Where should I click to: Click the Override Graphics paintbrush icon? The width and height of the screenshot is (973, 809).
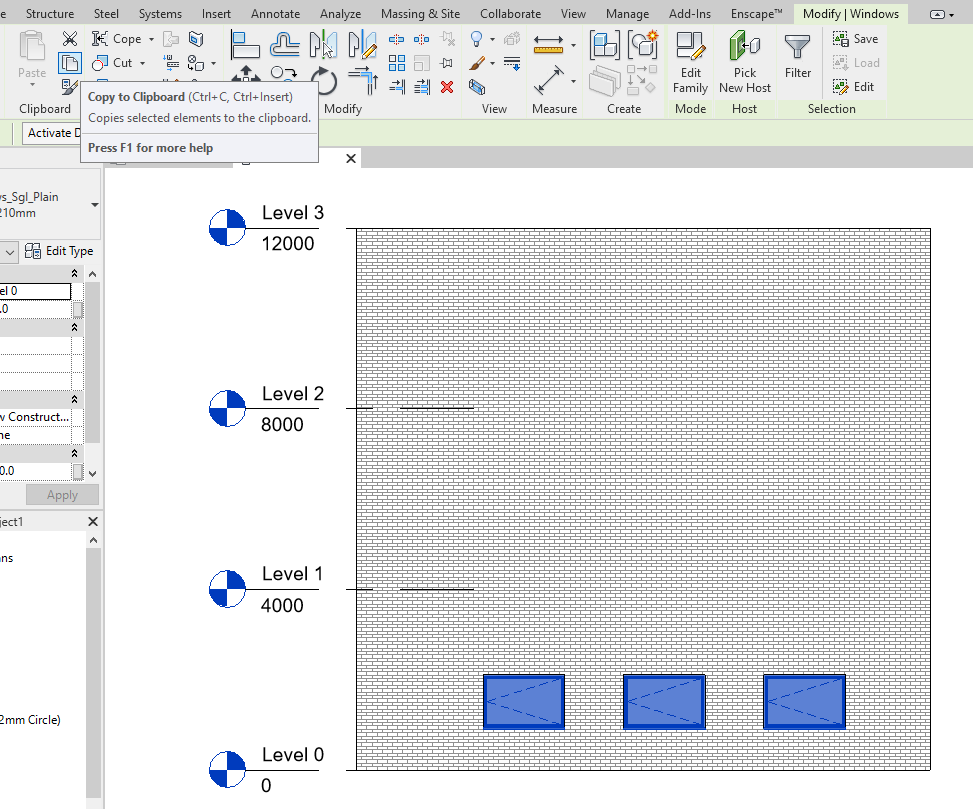[x=477, y=63]
